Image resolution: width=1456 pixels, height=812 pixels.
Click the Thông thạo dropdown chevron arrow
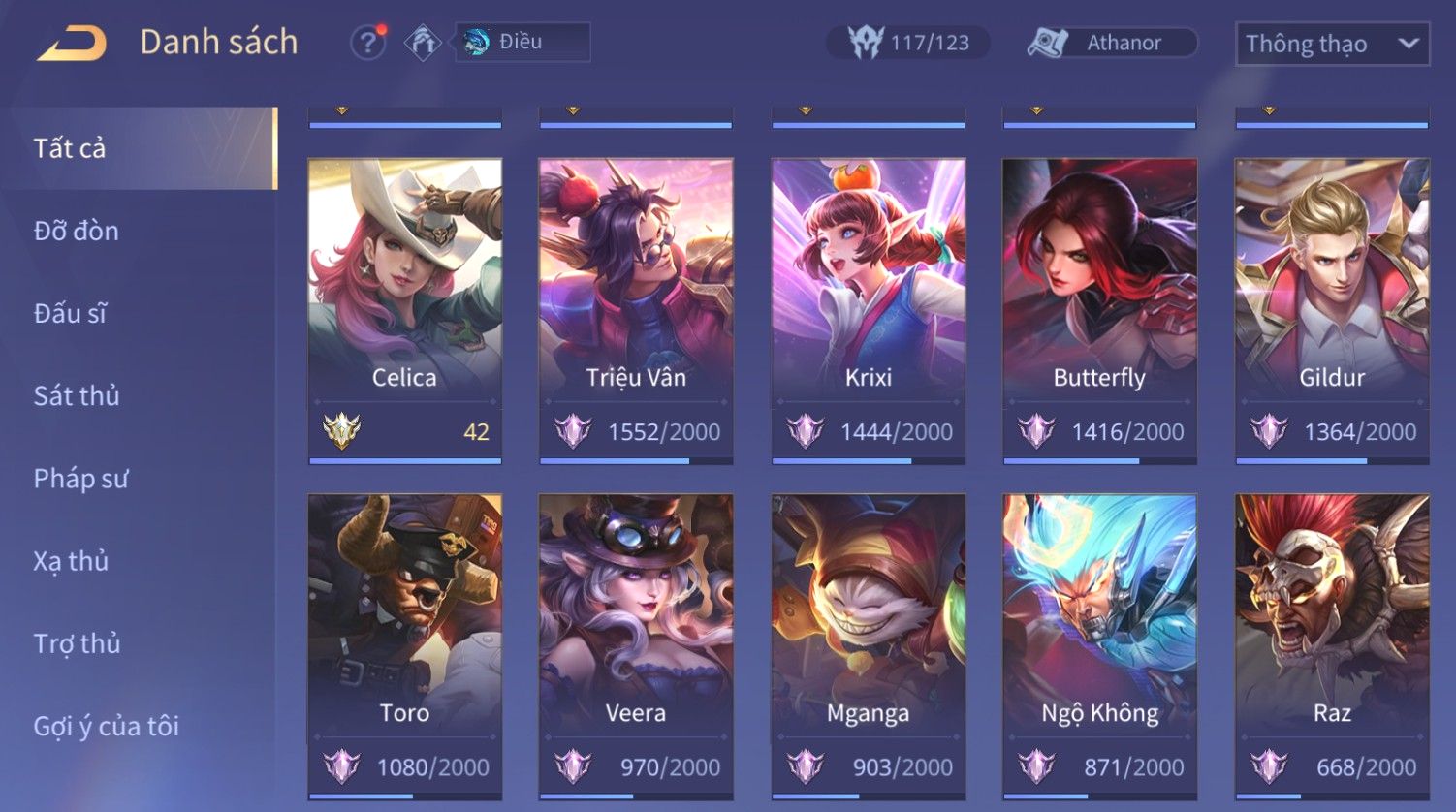pyautogui.click(x=1409, y=44)
